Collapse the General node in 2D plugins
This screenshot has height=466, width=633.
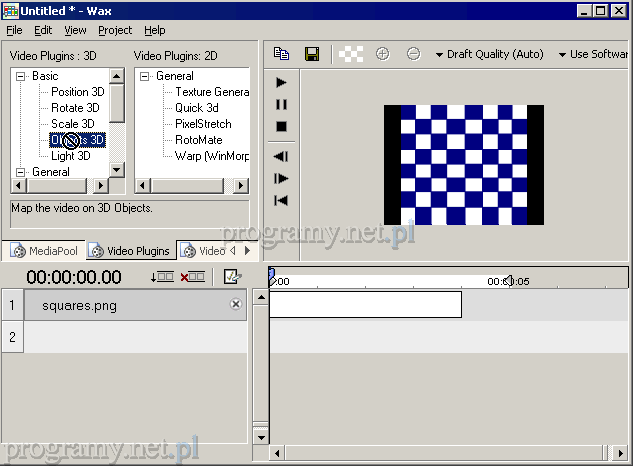tap(145, 76)
